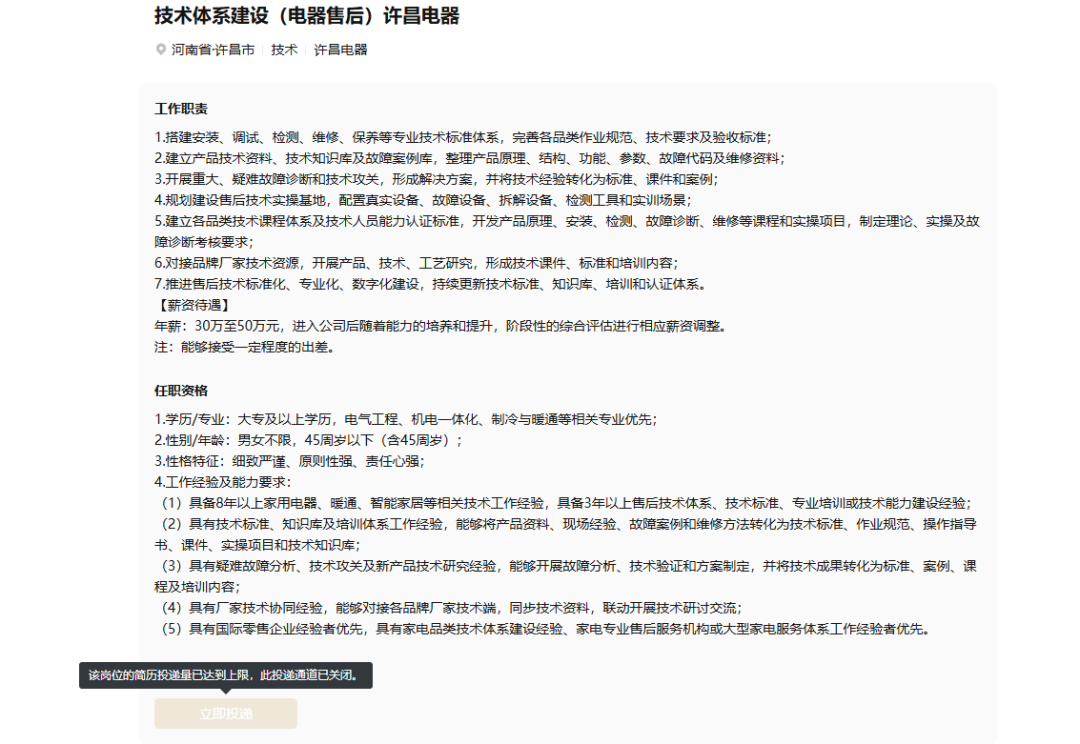Click the line starting 年薪：30万至50万元
This screenshot has width=1080, height=744.
[440, 326]
